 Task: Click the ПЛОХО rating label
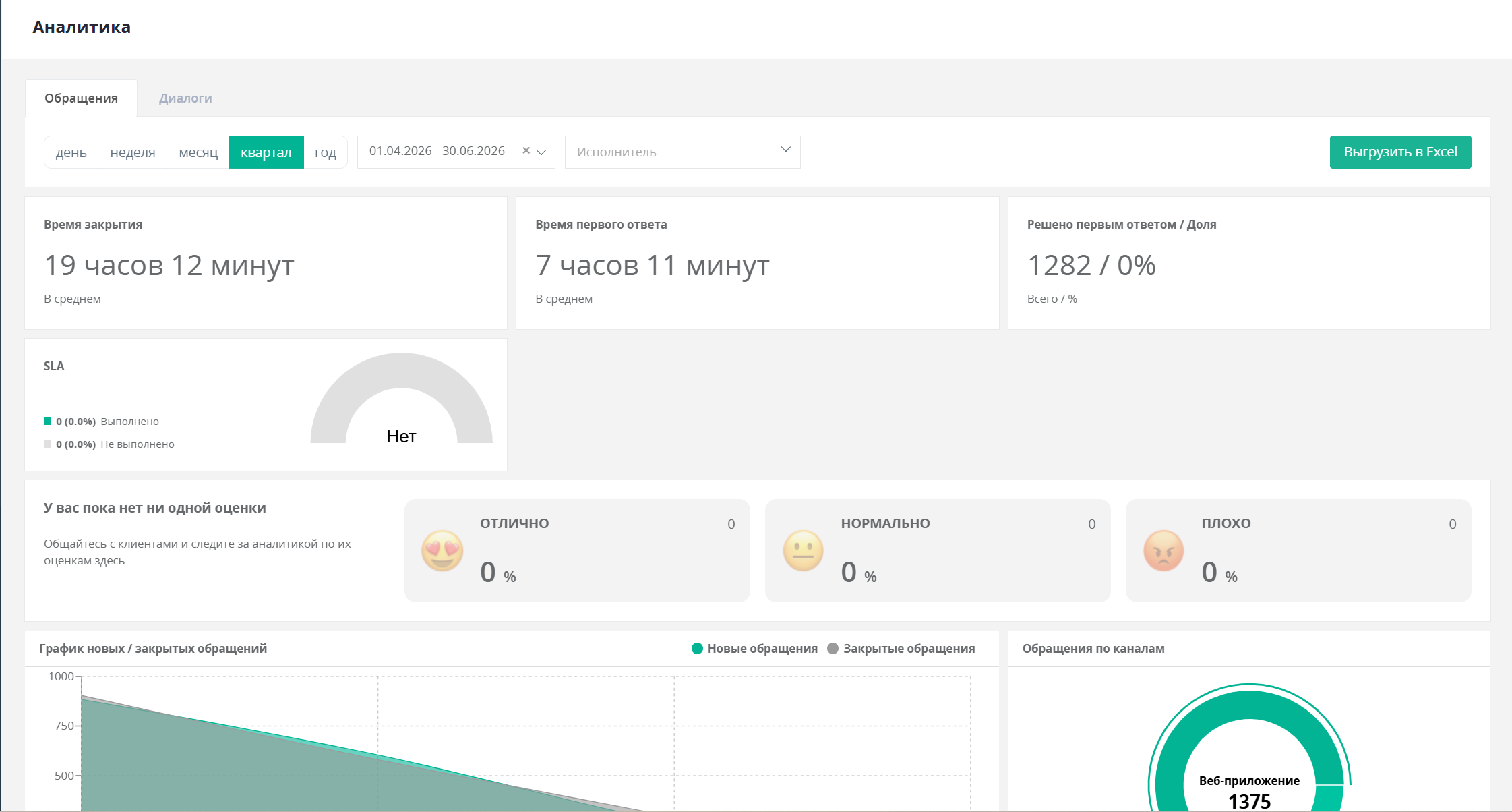tap(1226, 523)
